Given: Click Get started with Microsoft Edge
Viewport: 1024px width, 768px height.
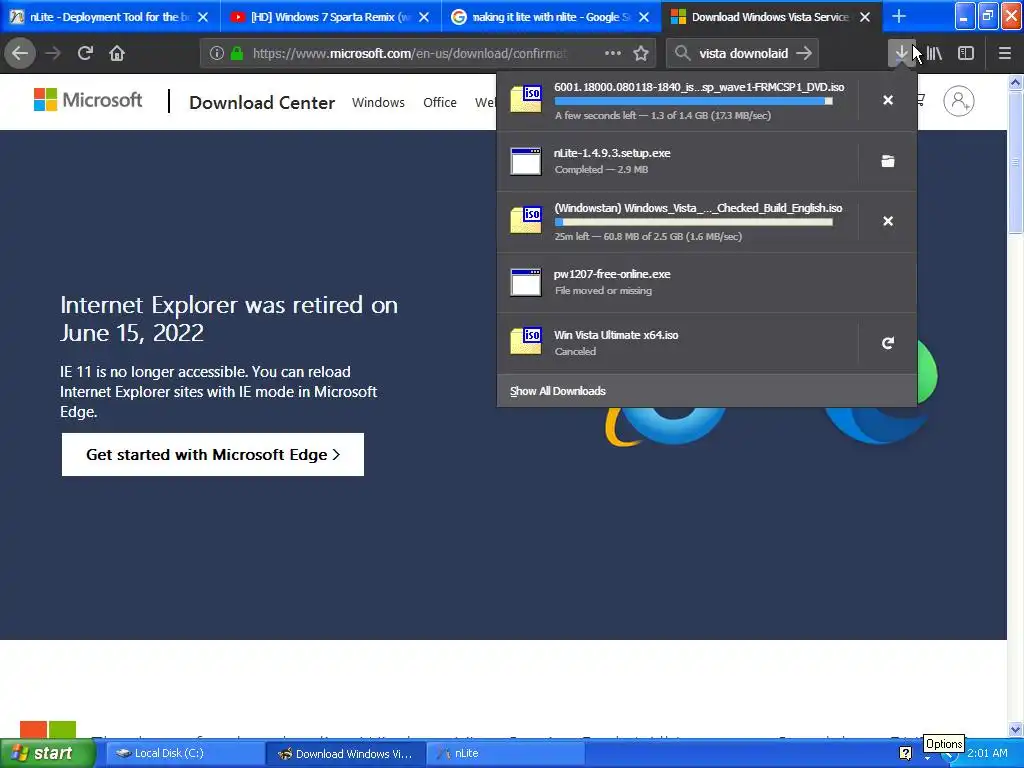Looking at the screenshot, I should point(213,455).
